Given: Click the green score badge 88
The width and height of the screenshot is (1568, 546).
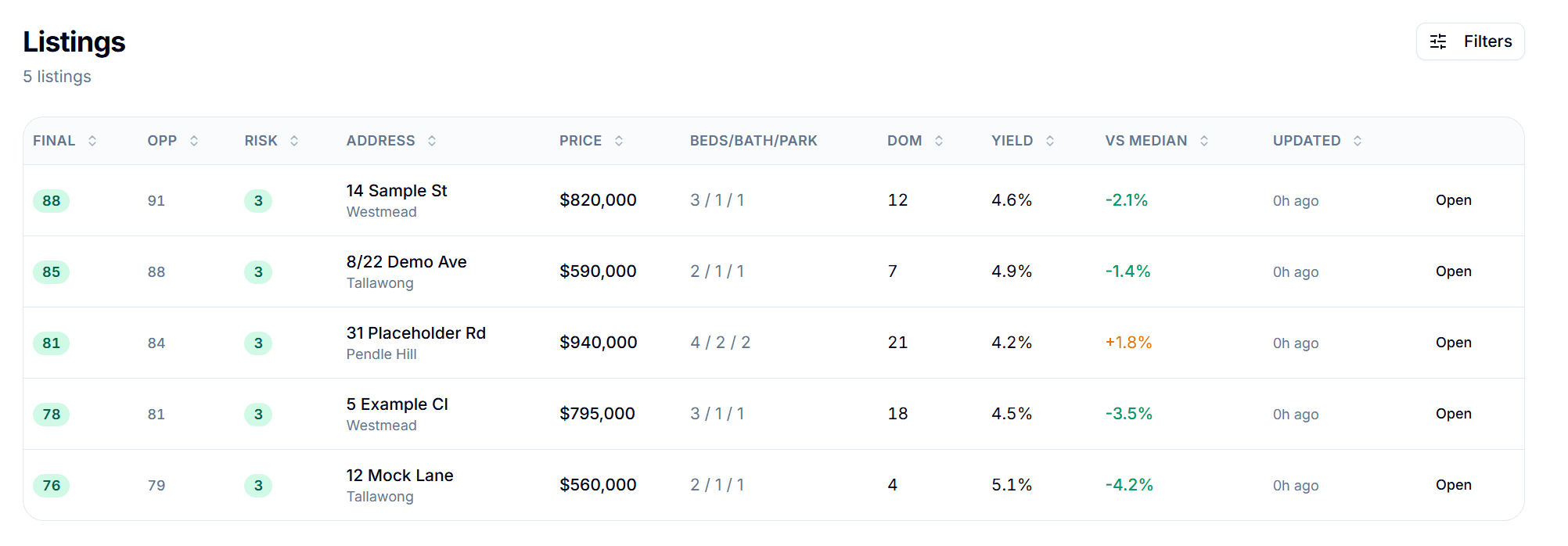Looking at the screenshot, I should pos(51,200).
